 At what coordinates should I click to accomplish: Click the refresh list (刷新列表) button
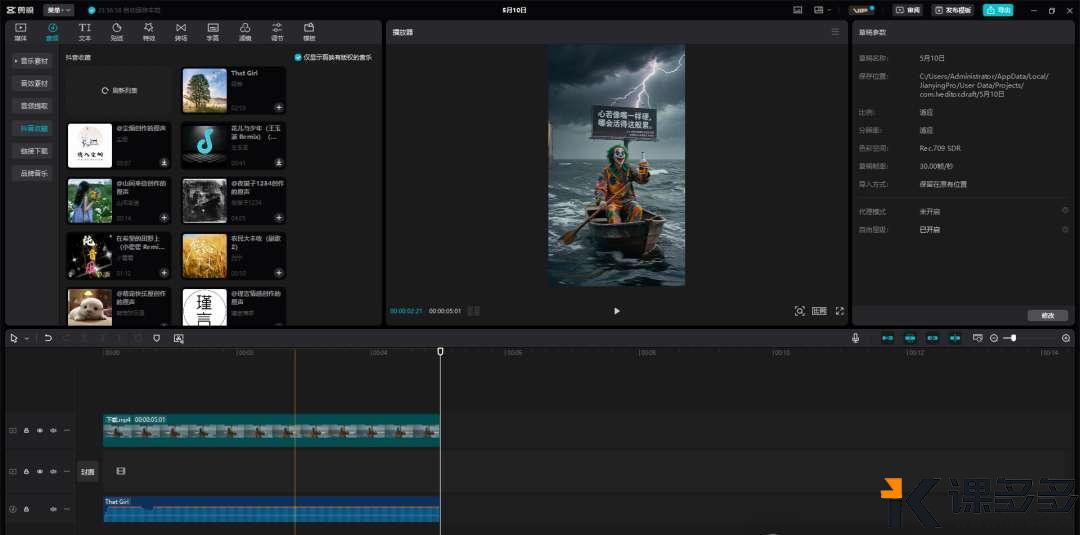[x=119, y=90]
